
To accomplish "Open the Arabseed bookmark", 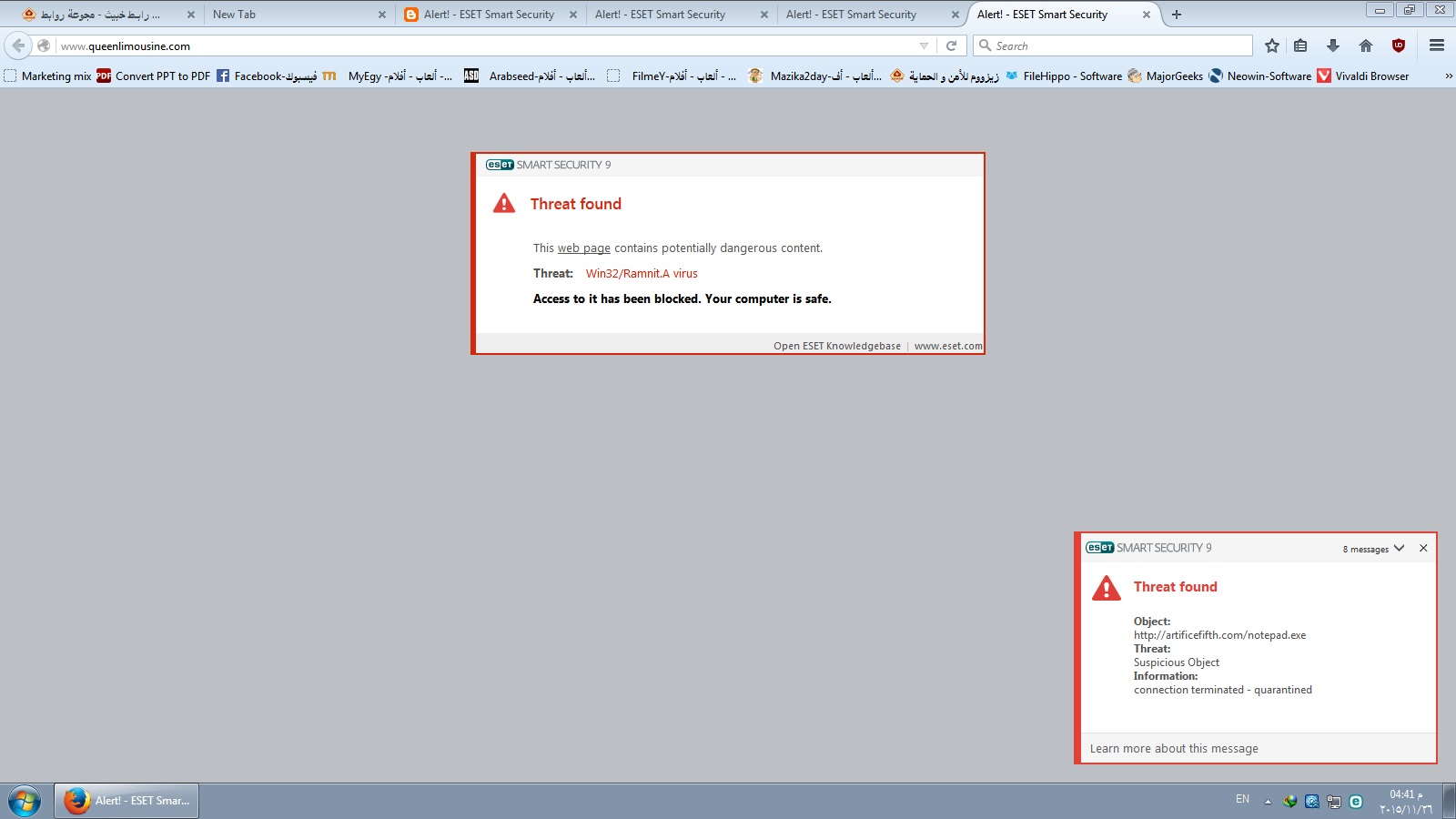I will click(x=530, y=76).
